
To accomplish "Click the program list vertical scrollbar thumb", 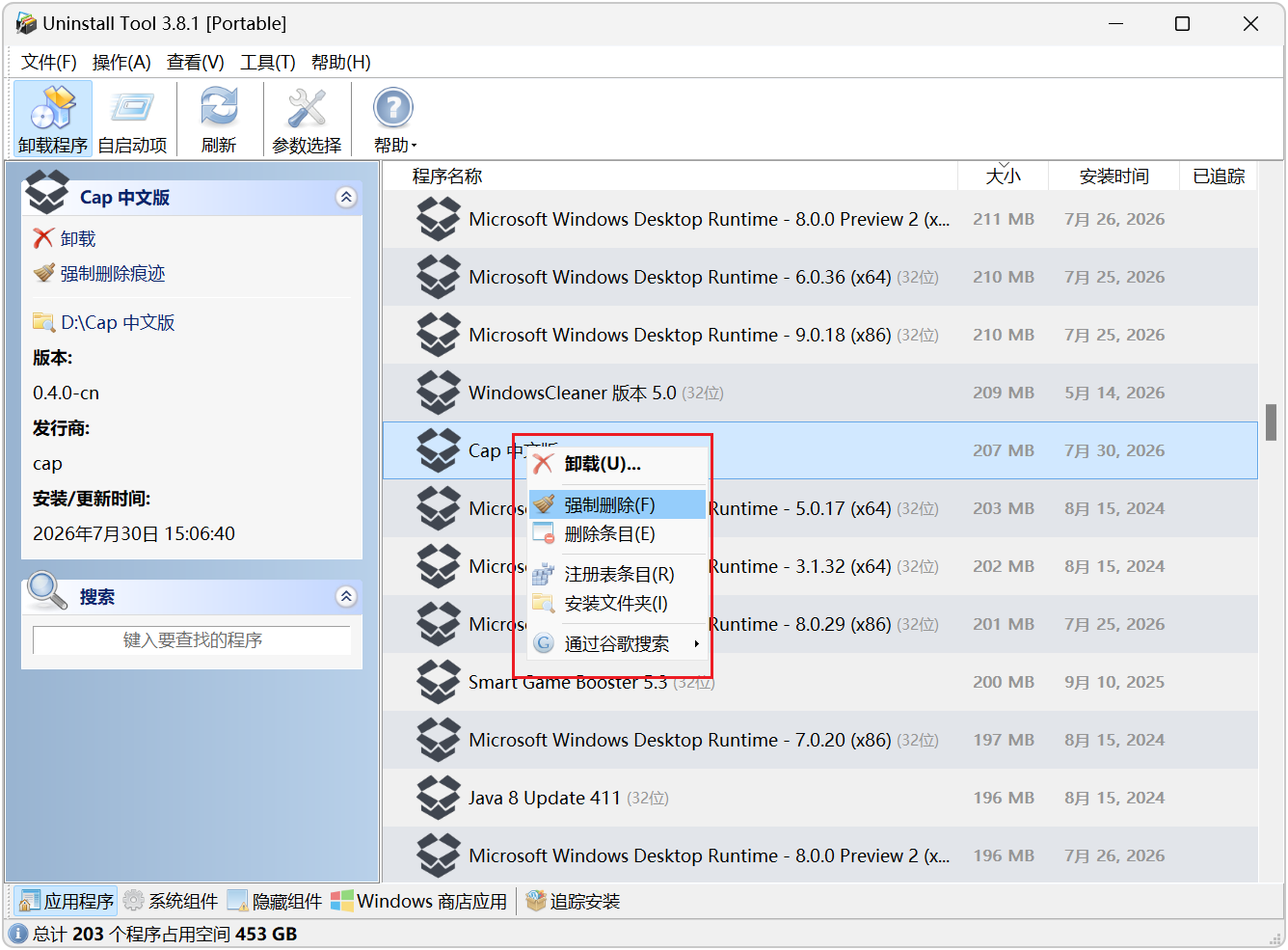I will pyautogui.click(x=1272, y=422).
